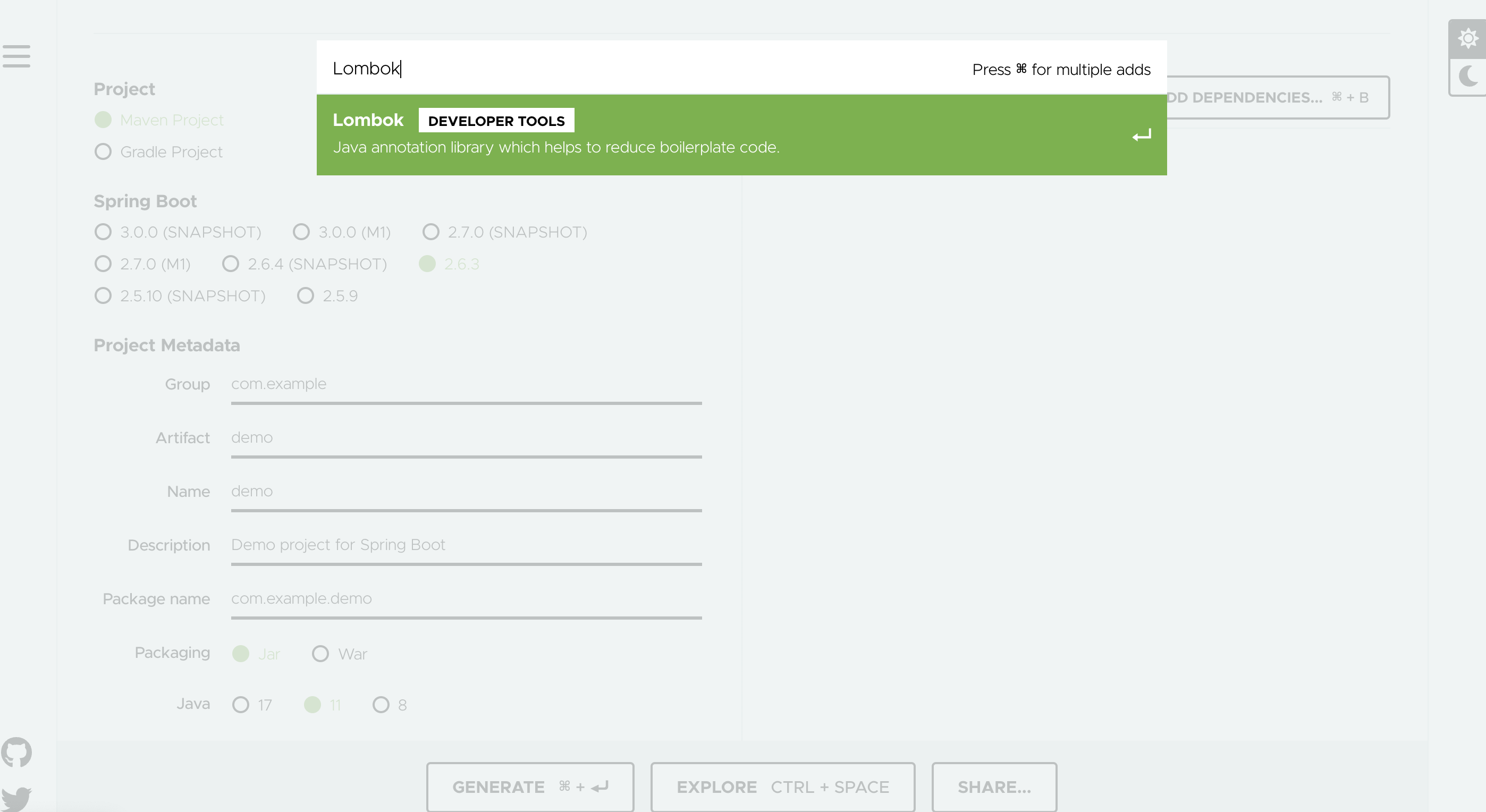Click the Developer Tools category tag

coord(495,121)
